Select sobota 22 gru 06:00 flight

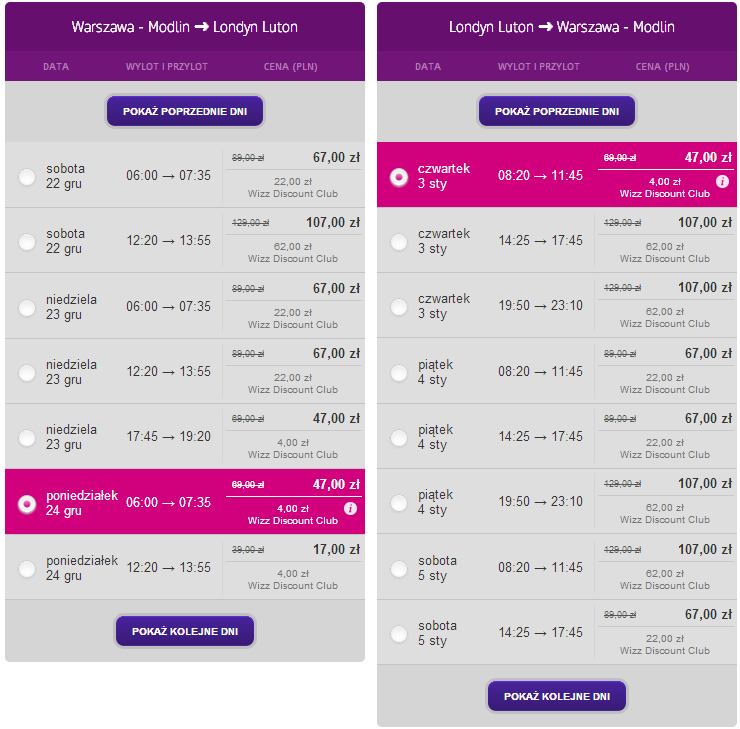pyautogui.click(x=27, y=177)
